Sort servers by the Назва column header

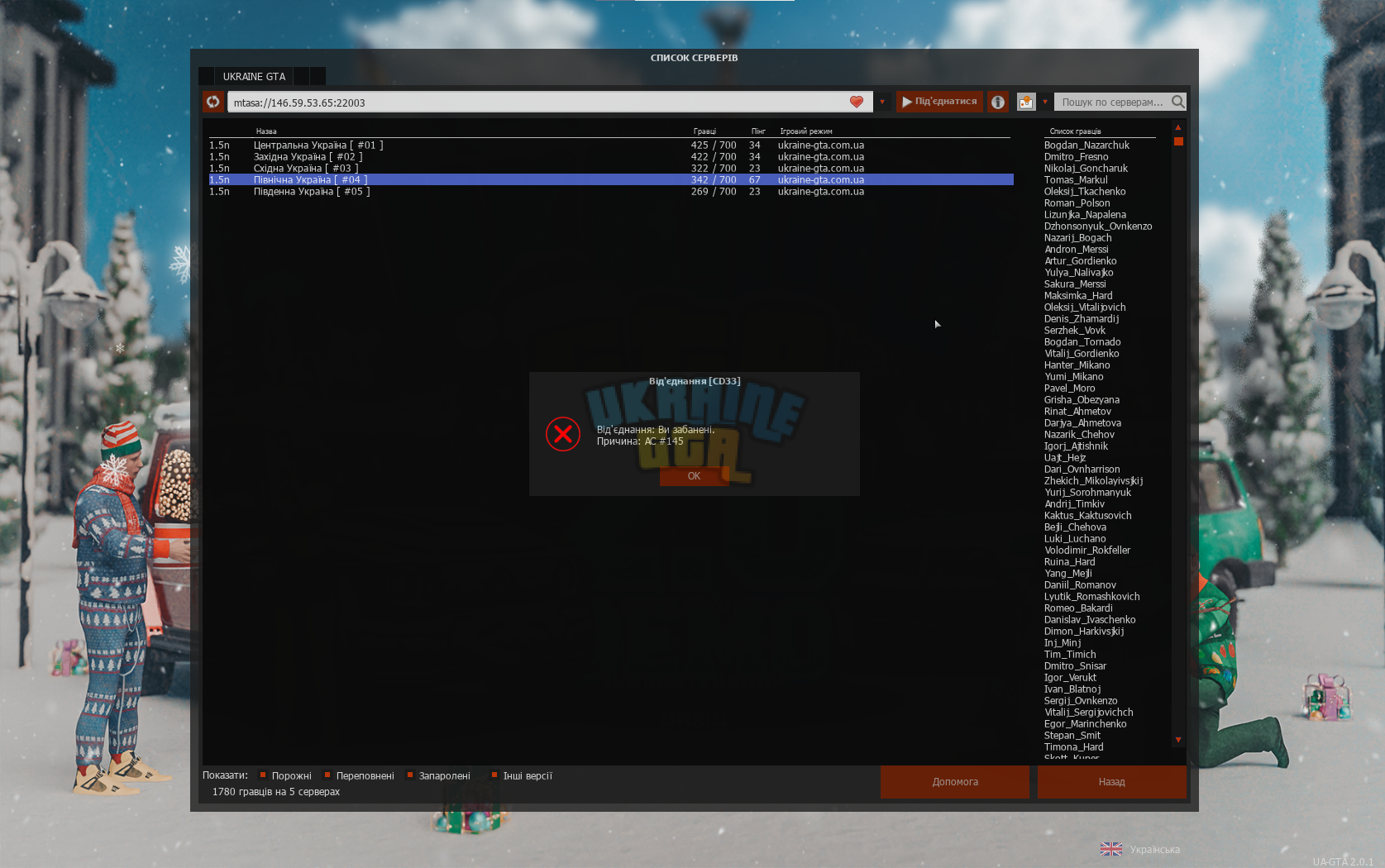(x=266, y=131)
